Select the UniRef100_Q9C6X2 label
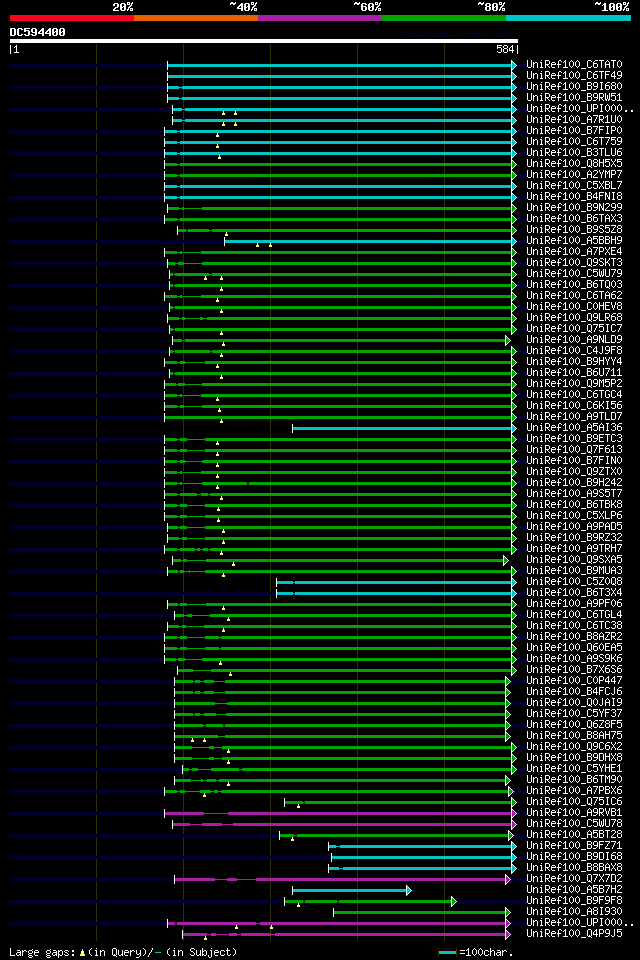The image size is (640, 960). pyautogui.click(x=574, y=748)
